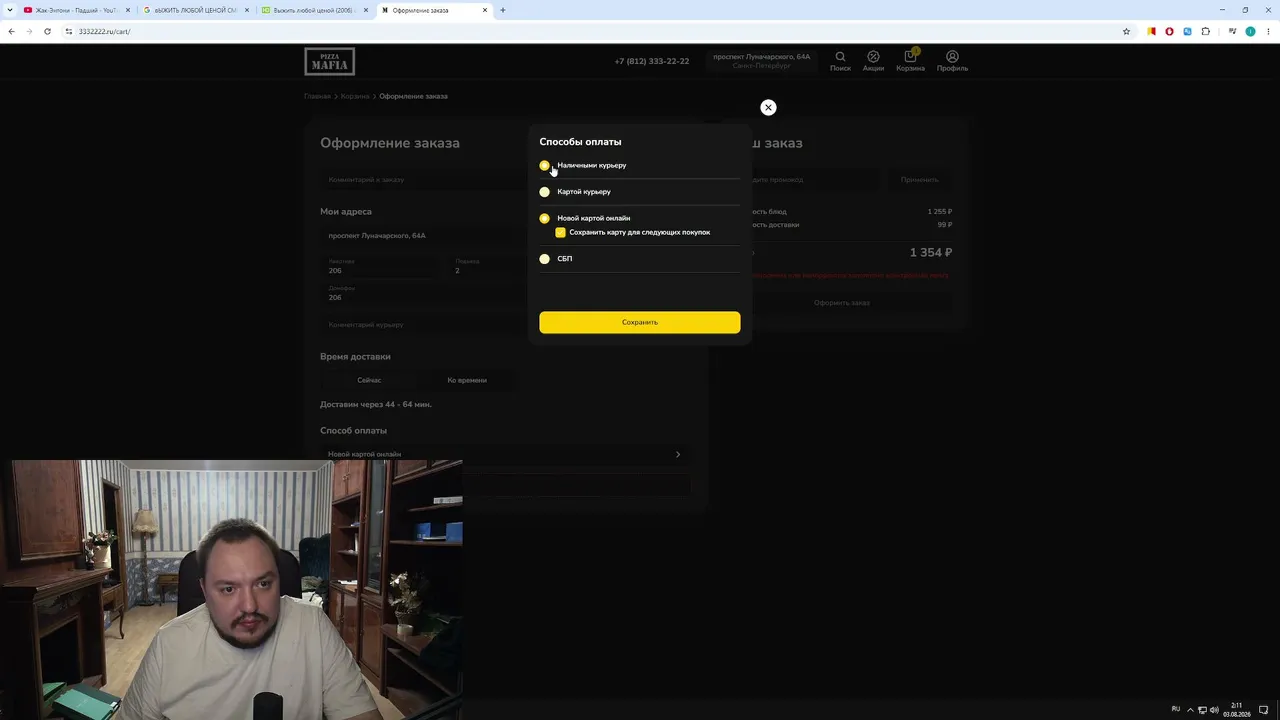Close the Google search tab
This screenshot has width=1280, height=720.
(x=246, y=10)
